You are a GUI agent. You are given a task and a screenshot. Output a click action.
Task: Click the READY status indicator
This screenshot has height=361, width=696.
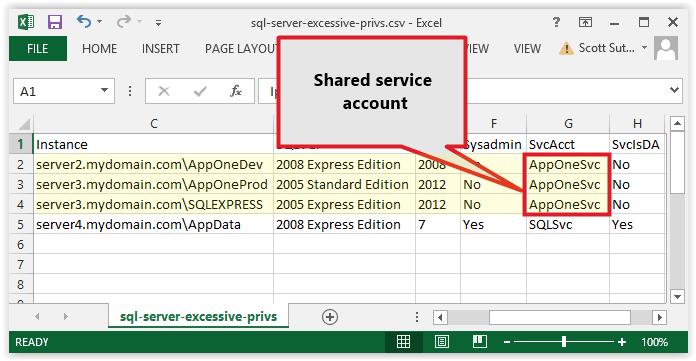32,342
